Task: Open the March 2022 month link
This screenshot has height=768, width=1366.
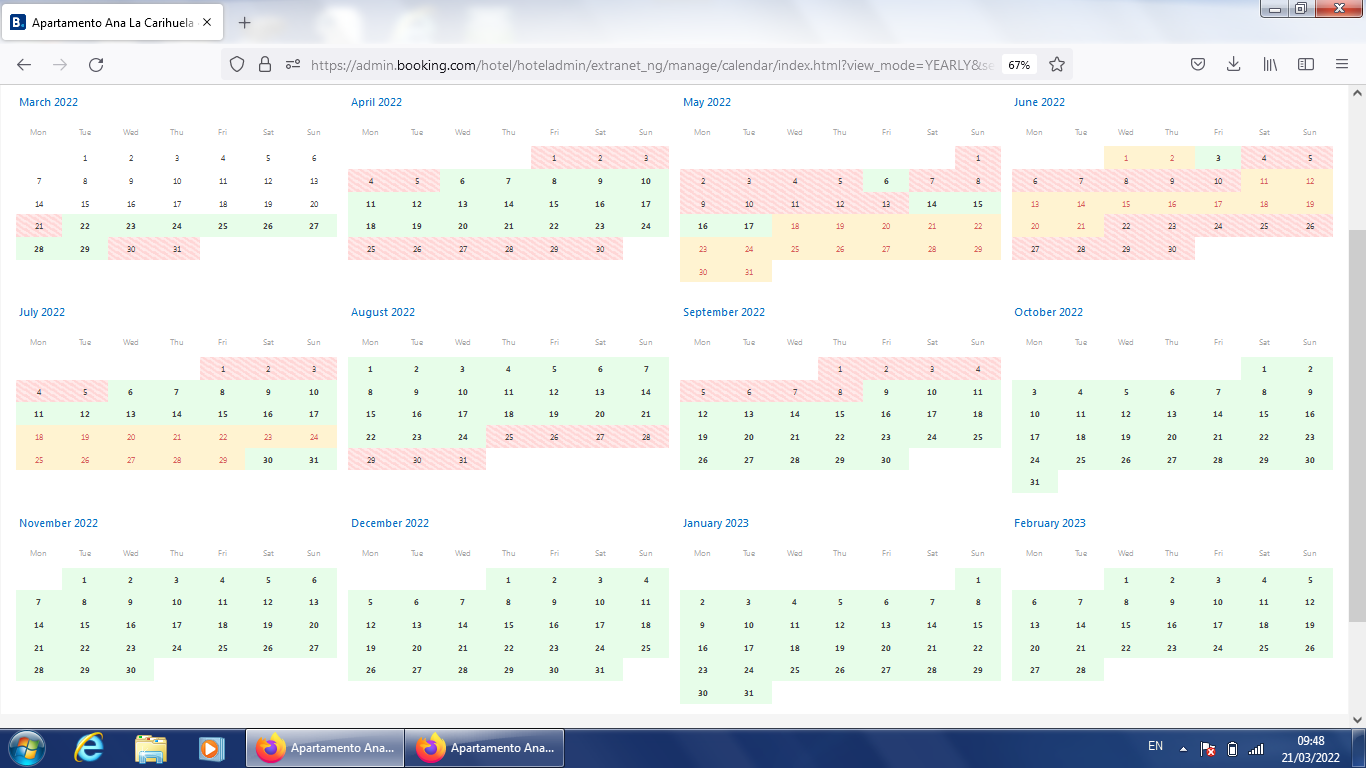Action: pyautogui.click(x=48, y=102)
